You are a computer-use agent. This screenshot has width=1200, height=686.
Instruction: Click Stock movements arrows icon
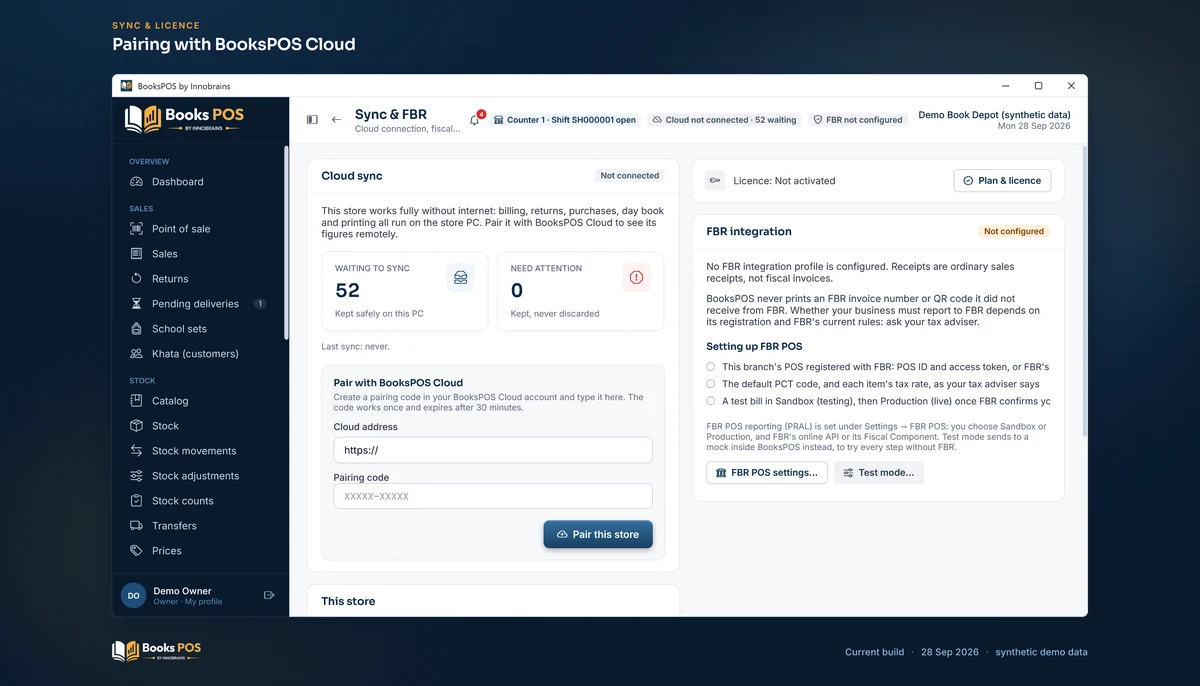(136, 451)
